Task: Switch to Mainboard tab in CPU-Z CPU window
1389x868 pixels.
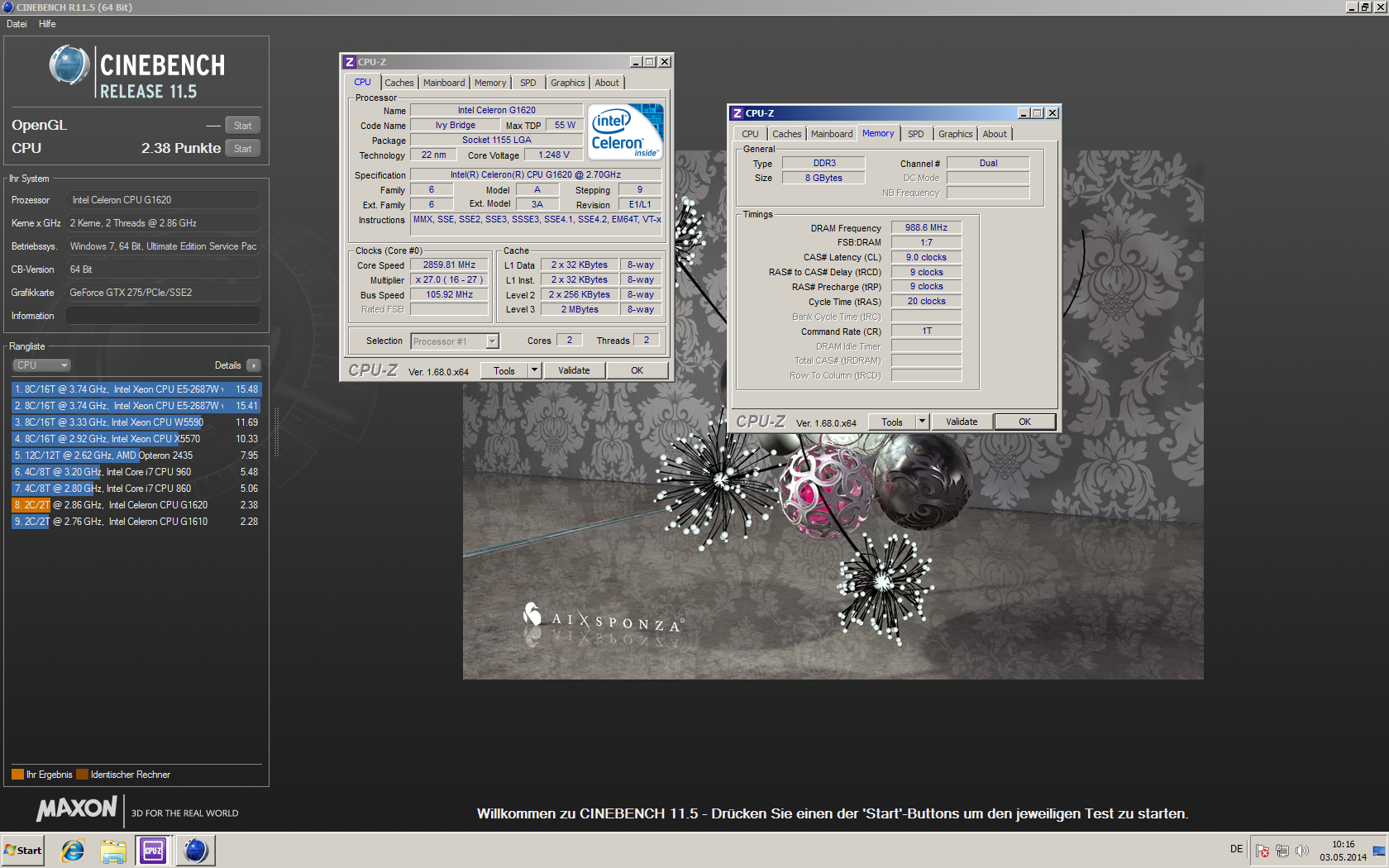Action: pos(444,83)
